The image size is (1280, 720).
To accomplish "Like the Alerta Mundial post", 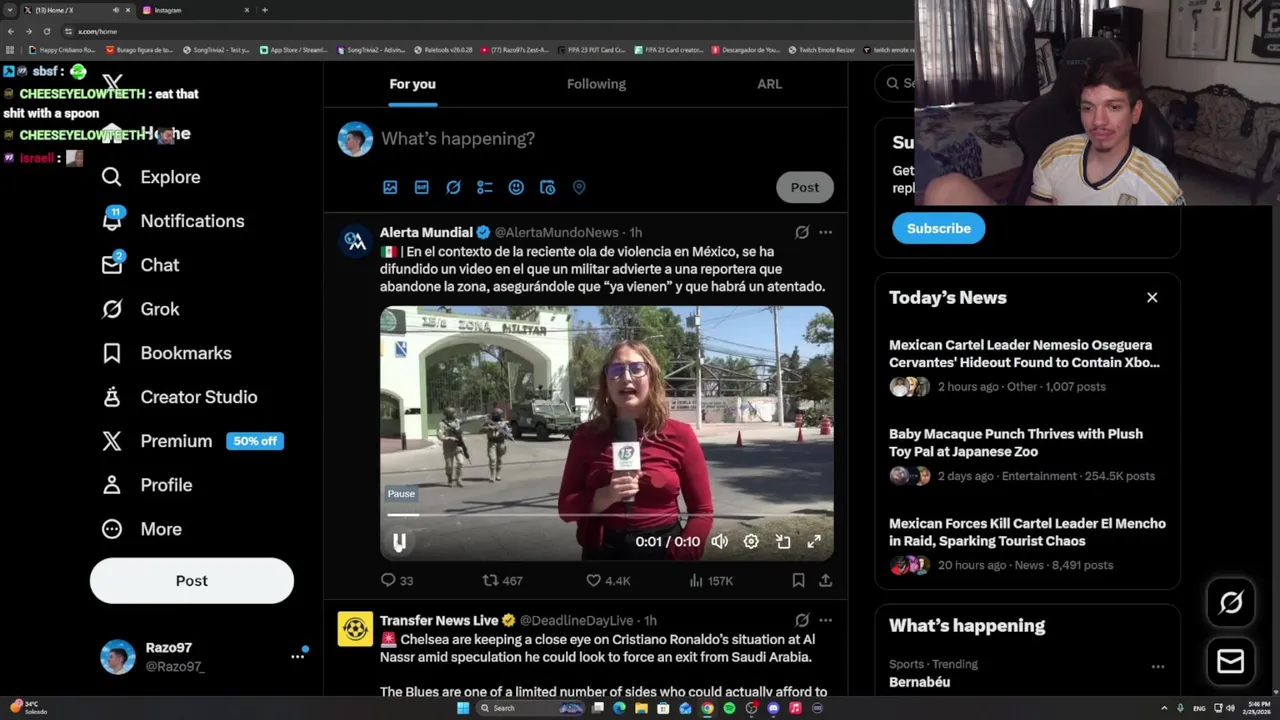I will (x=608, y=580).
